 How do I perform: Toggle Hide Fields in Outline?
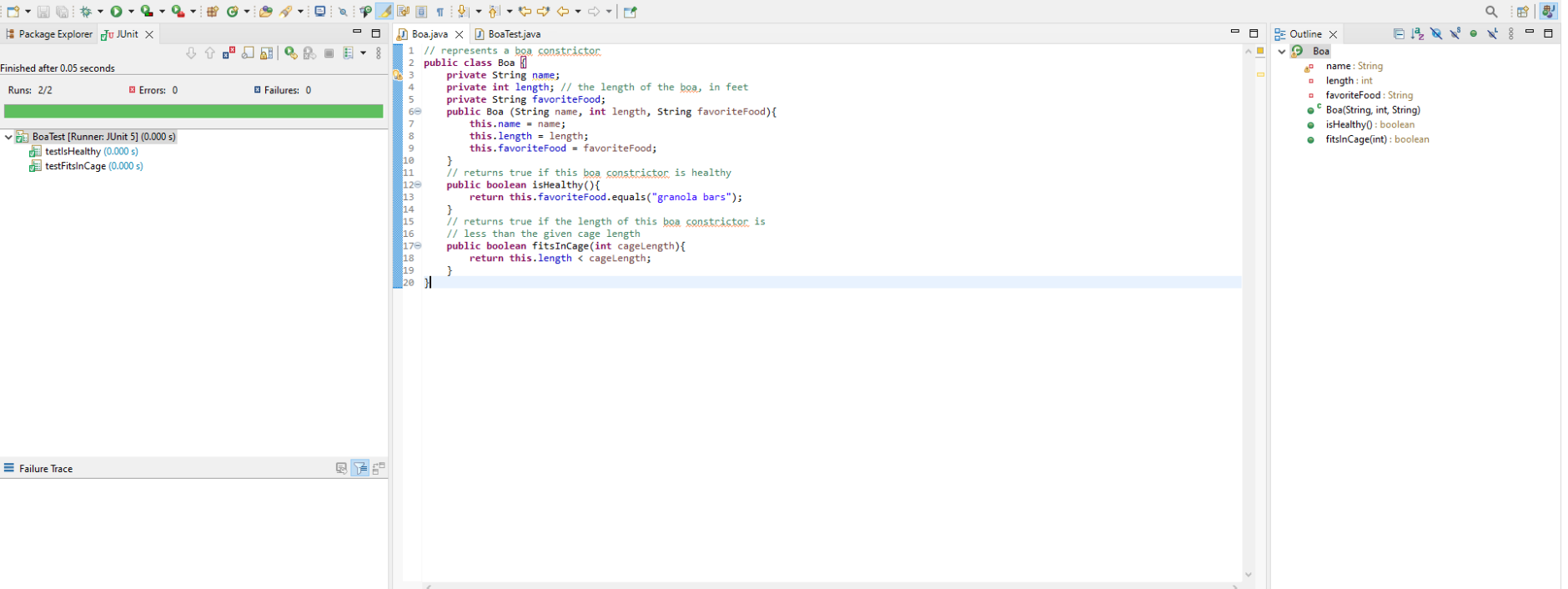pyautogui.click(x=1436, y=33)
